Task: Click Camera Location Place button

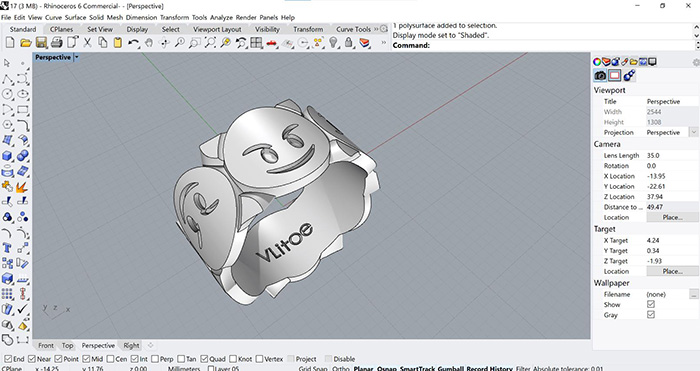Action: click(672, 217)
